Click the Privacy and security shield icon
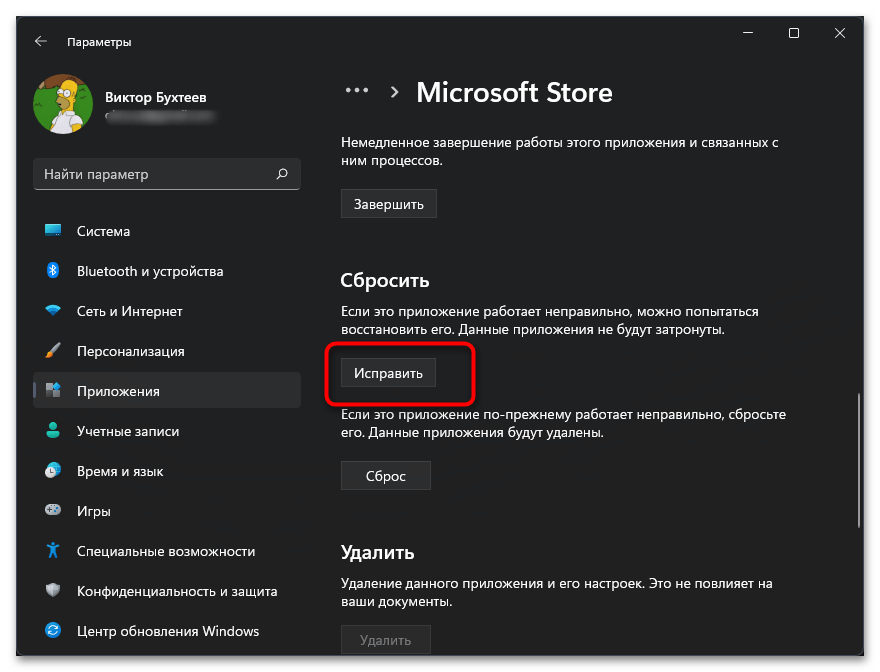This screenshot has width=880, height=672. point(54,591)
